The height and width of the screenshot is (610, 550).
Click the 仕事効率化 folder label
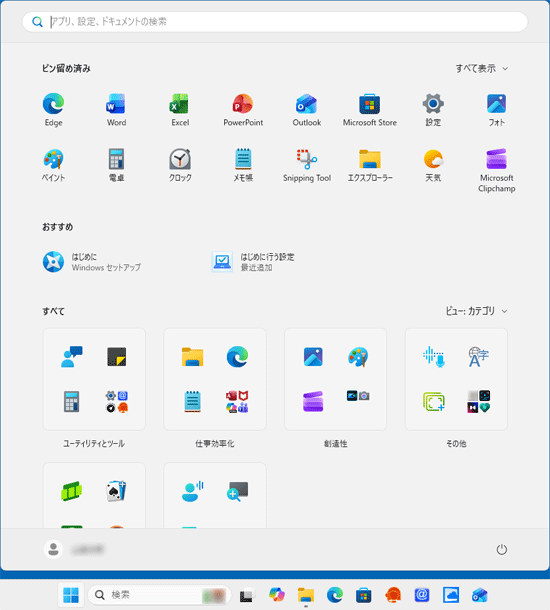click(215, 443)
